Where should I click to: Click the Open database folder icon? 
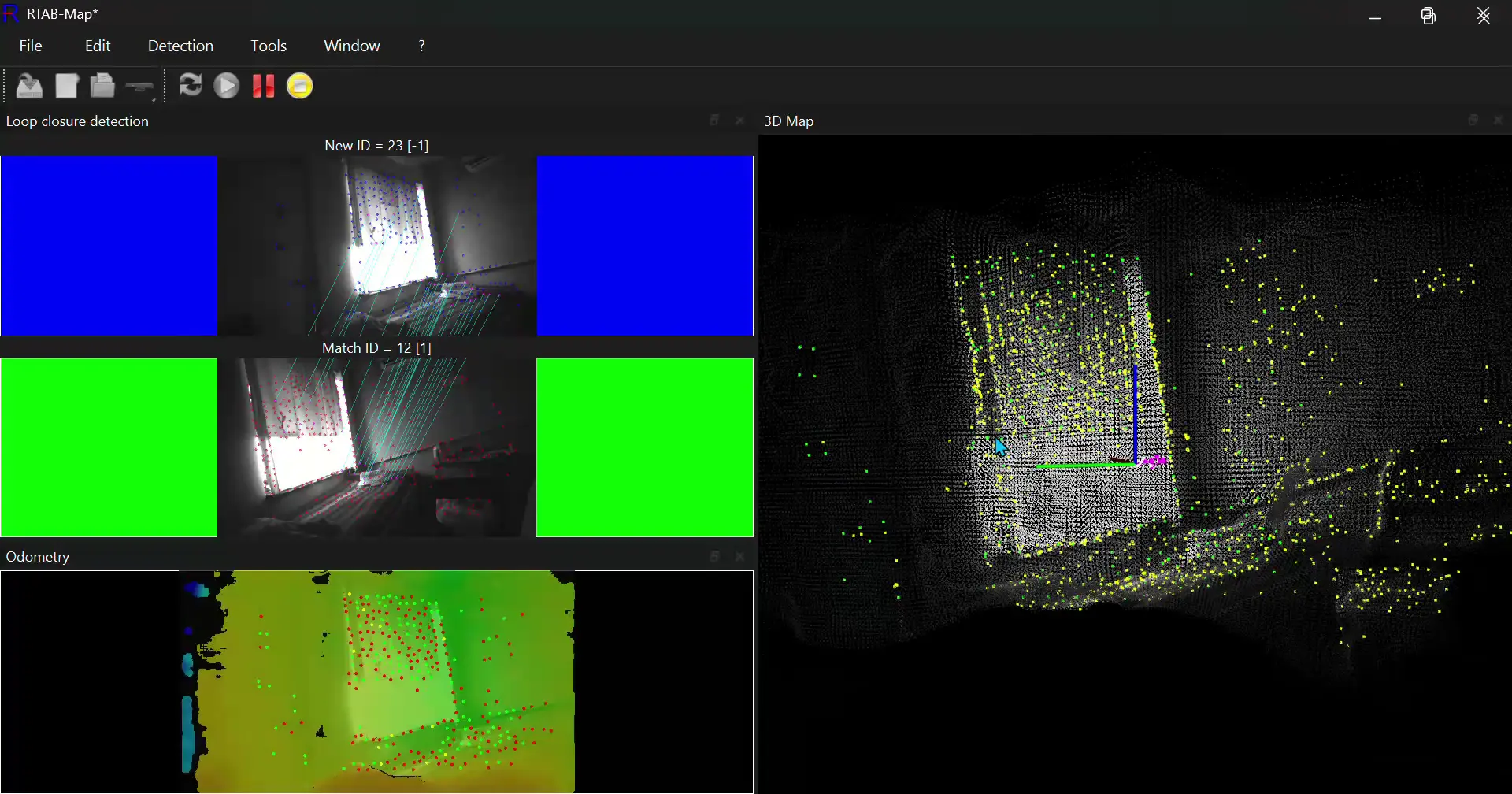(102, 86)
